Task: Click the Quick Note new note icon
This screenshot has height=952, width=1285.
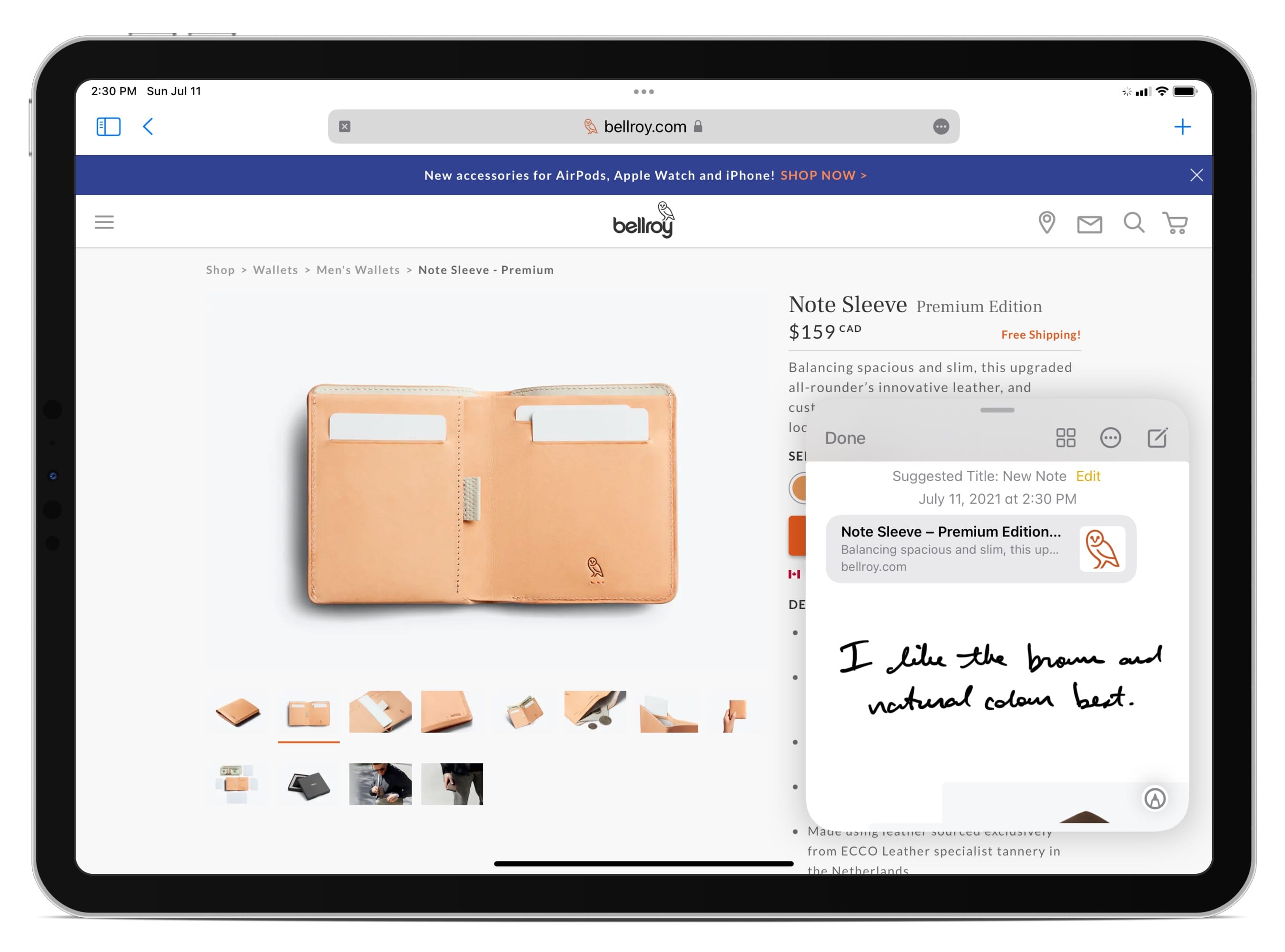Action: point(1157,438)
